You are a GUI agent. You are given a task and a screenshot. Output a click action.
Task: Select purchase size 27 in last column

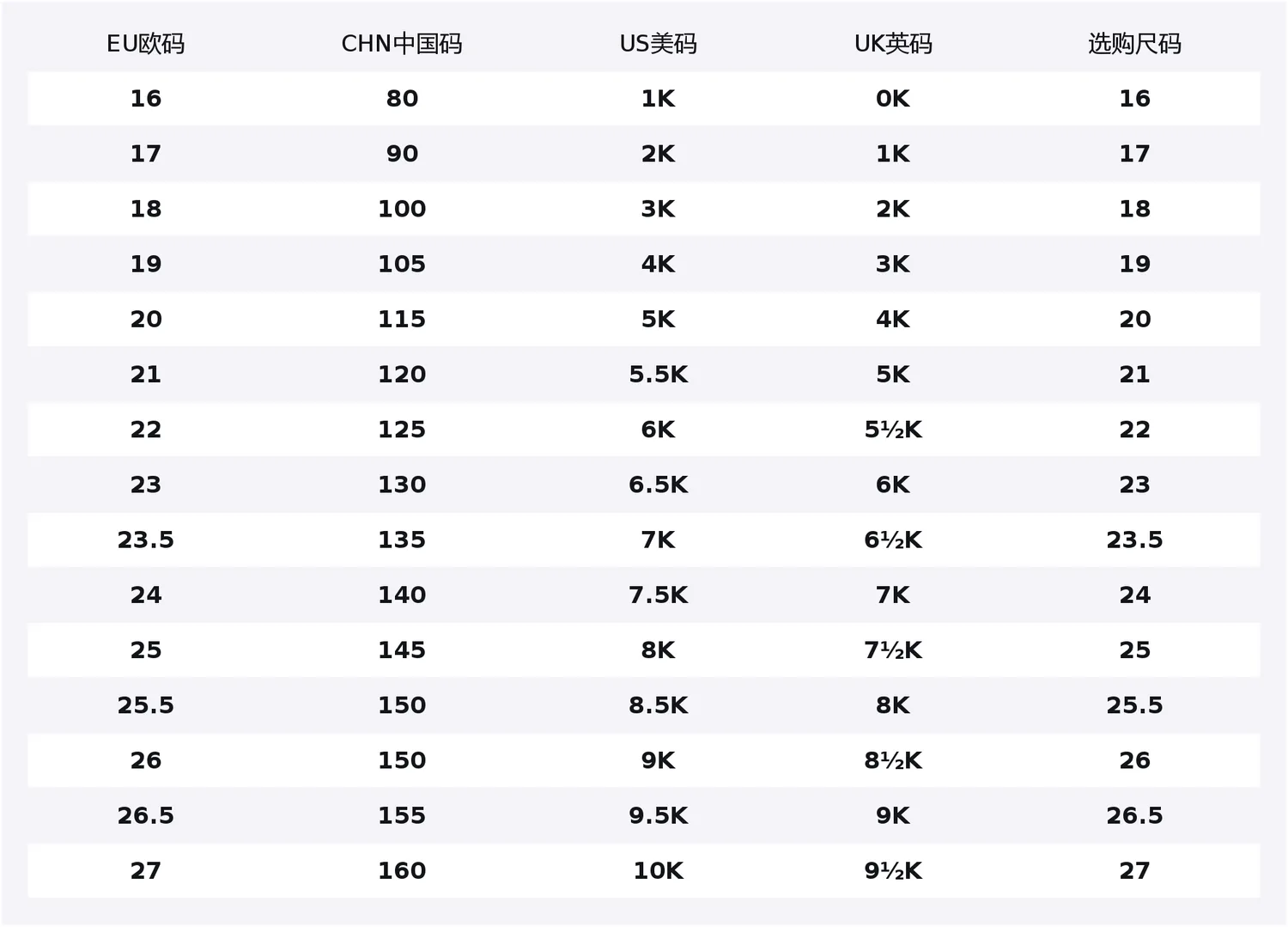click(x=1134, y=871)
